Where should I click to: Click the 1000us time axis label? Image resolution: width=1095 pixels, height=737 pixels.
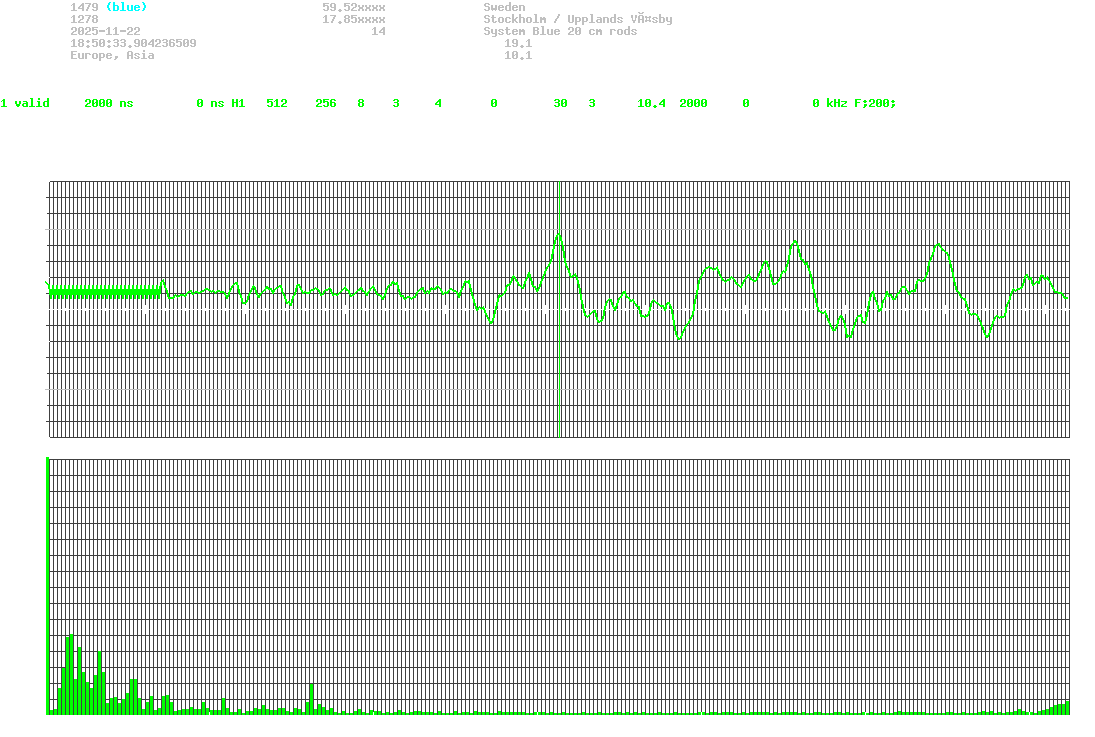point(1061,451)
